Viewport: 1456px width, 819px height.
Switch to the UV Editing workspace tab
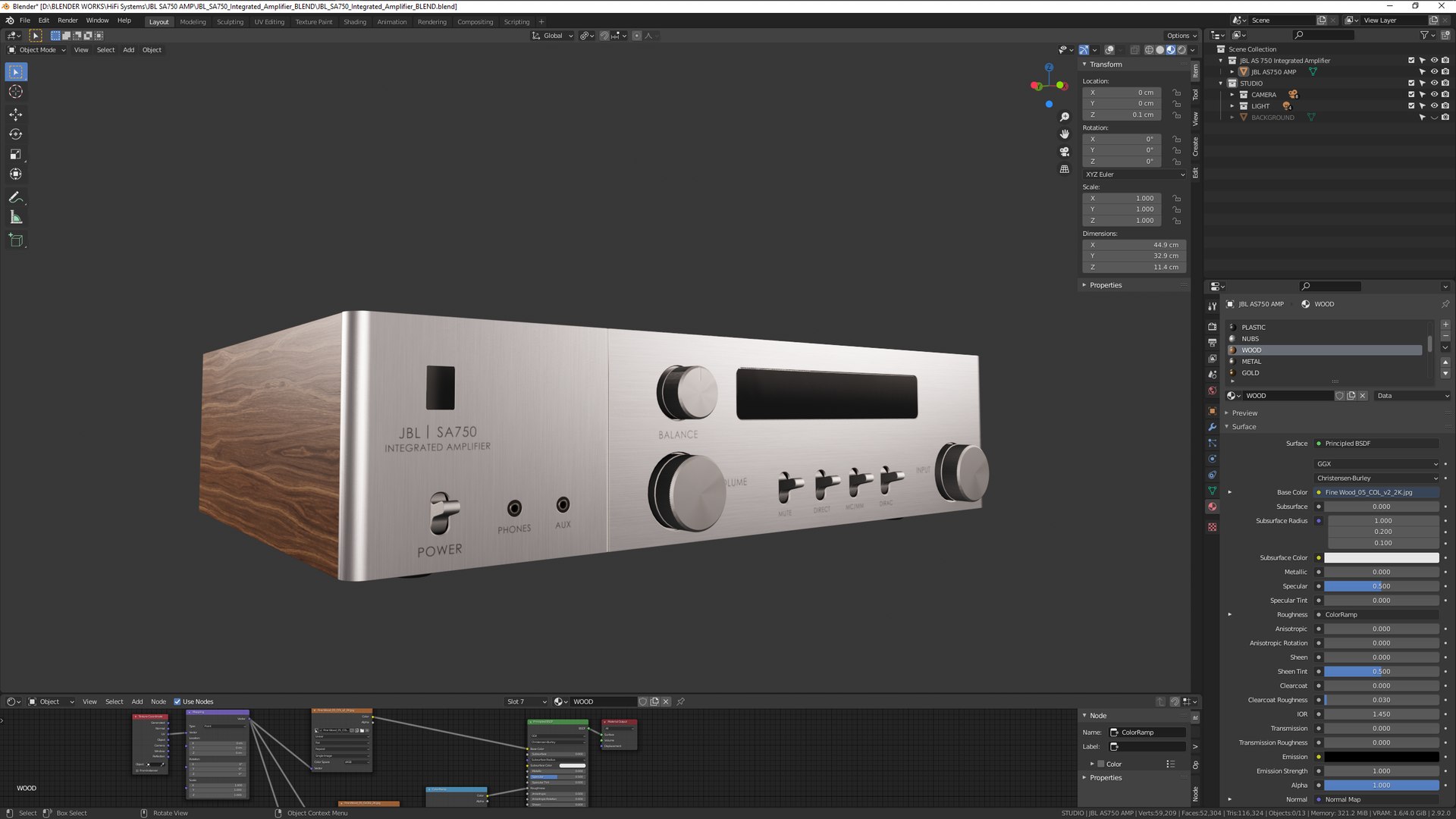pos(269,22)
